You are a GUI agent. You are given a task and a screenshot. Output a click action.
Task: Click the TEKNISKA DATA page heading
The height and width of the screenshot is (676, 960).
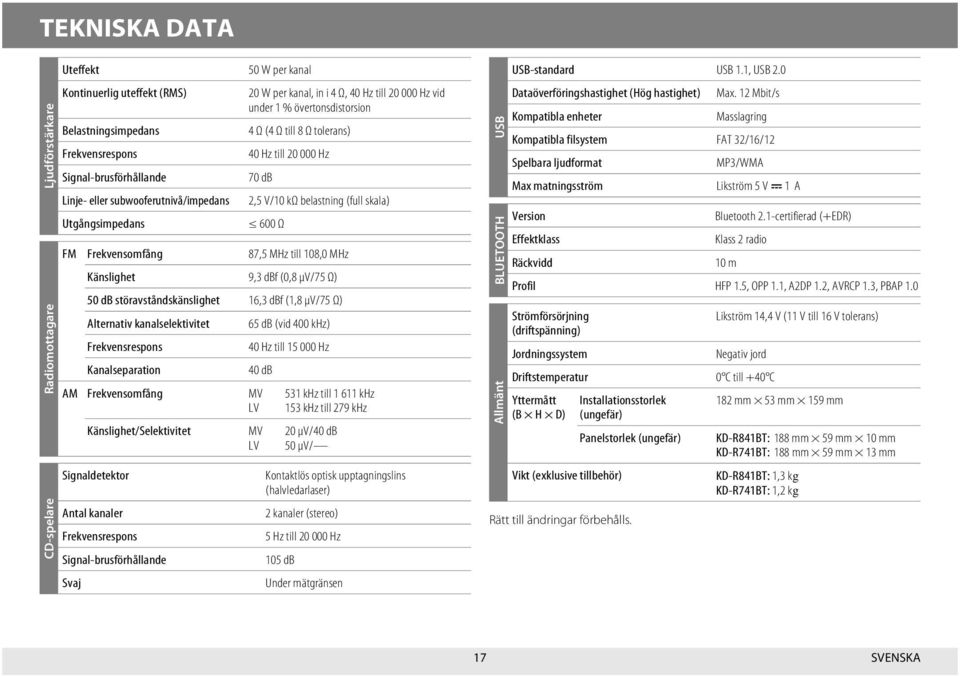pyautogui.click(x=137, y=28)
